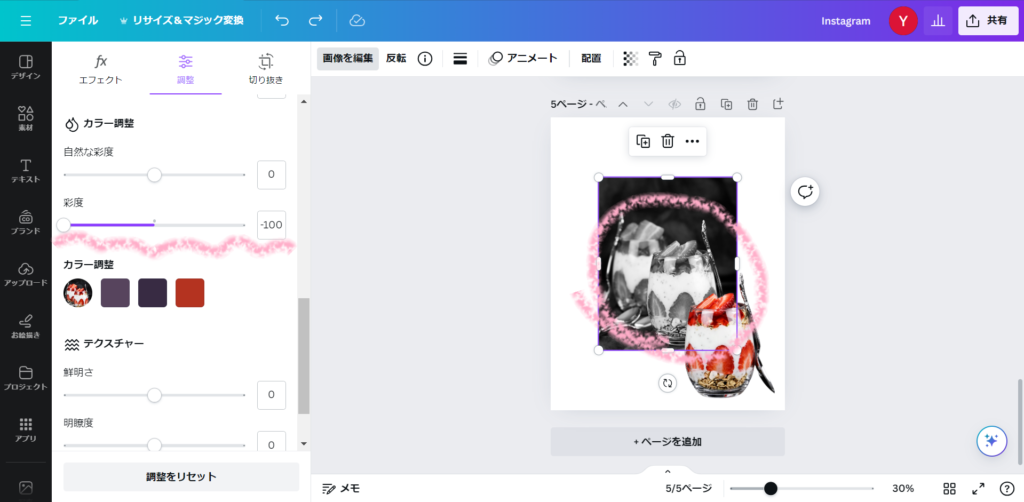The image size is (1024, 502).
Task: Click the 調整をリセット button
Action: 181,477
